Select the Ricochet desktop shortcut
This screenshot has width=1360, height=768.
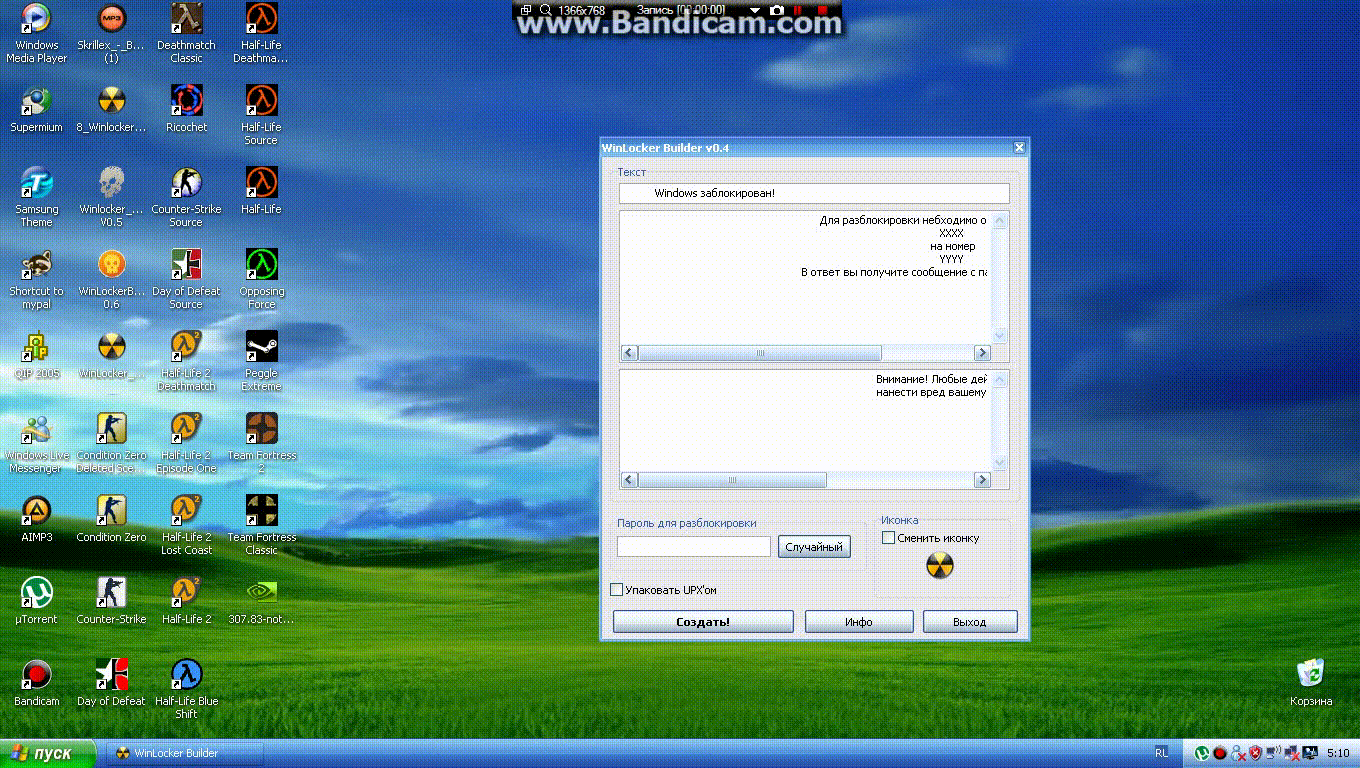coord(186,109)
